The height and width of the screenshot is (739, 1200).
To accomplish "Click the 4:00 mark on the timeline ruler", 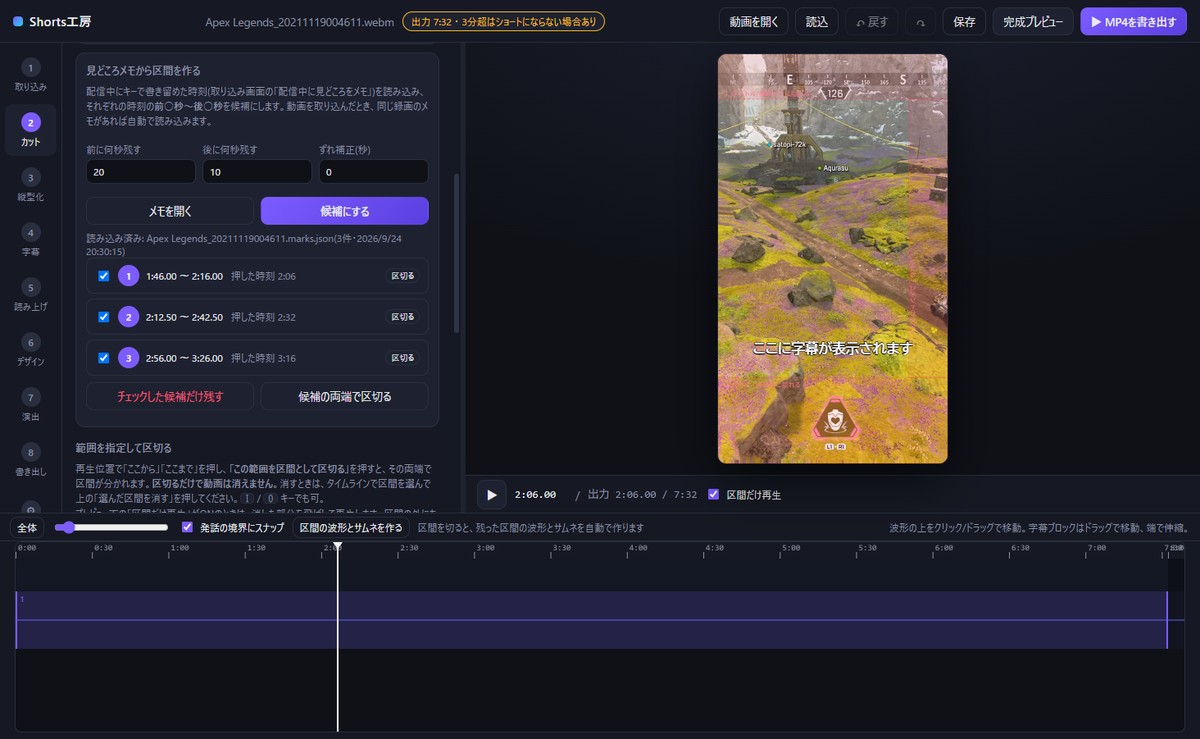I will [638, 548].
